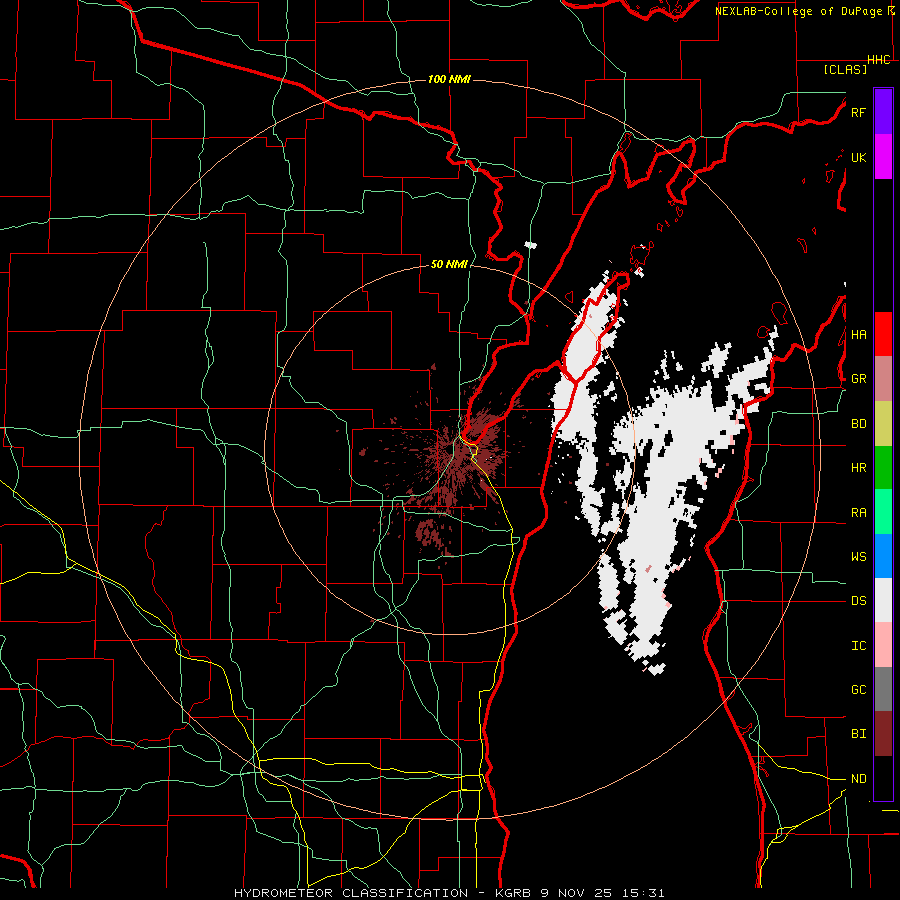900x900 pixels.
Task: Click the RA light-green legend swatch
Action: pyautogui.click(x=883, y=512)
